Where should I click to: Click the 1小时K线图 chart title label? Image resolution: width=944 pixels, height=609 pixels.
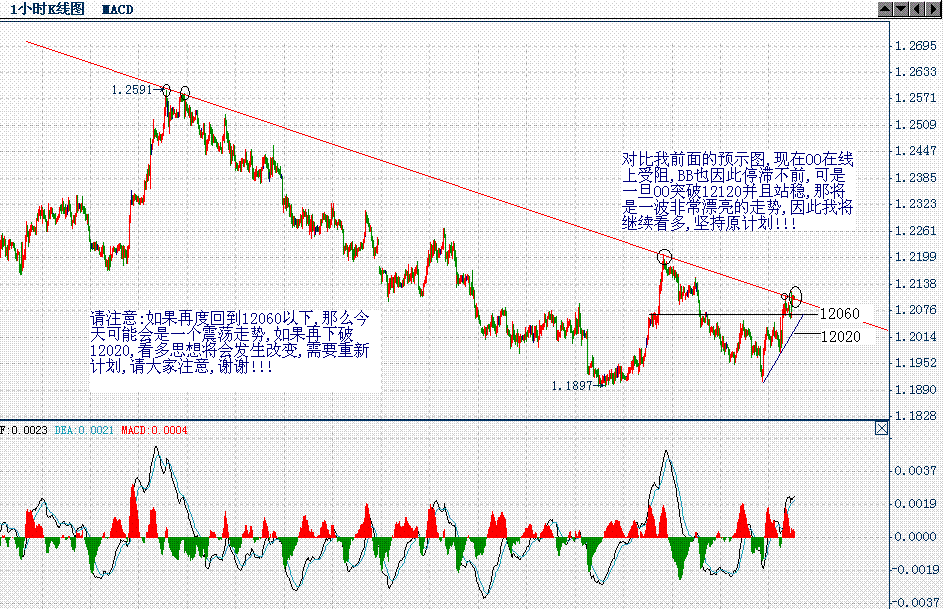click(45, 9)
